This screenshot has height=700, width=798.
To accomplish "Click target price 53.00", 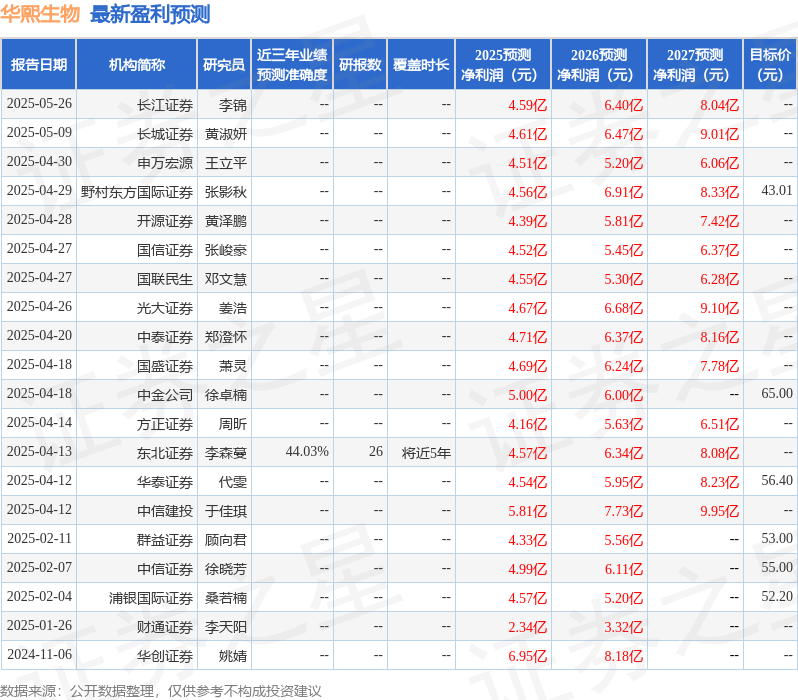I will click(x=777, y=539).
